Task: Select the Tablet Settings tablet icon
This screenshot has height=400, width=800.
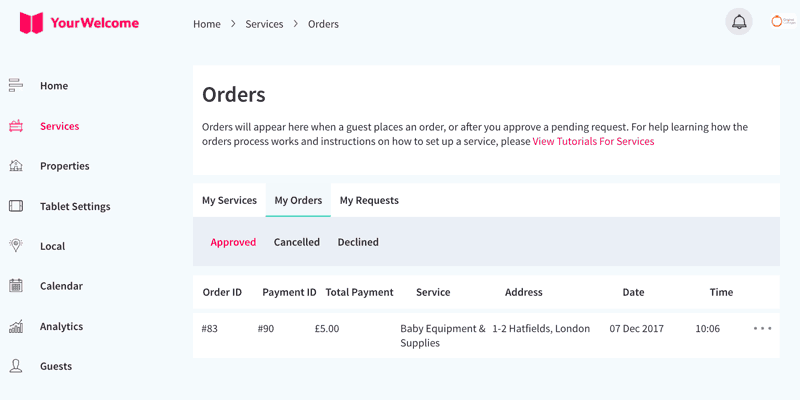Action: coord(16,206)
